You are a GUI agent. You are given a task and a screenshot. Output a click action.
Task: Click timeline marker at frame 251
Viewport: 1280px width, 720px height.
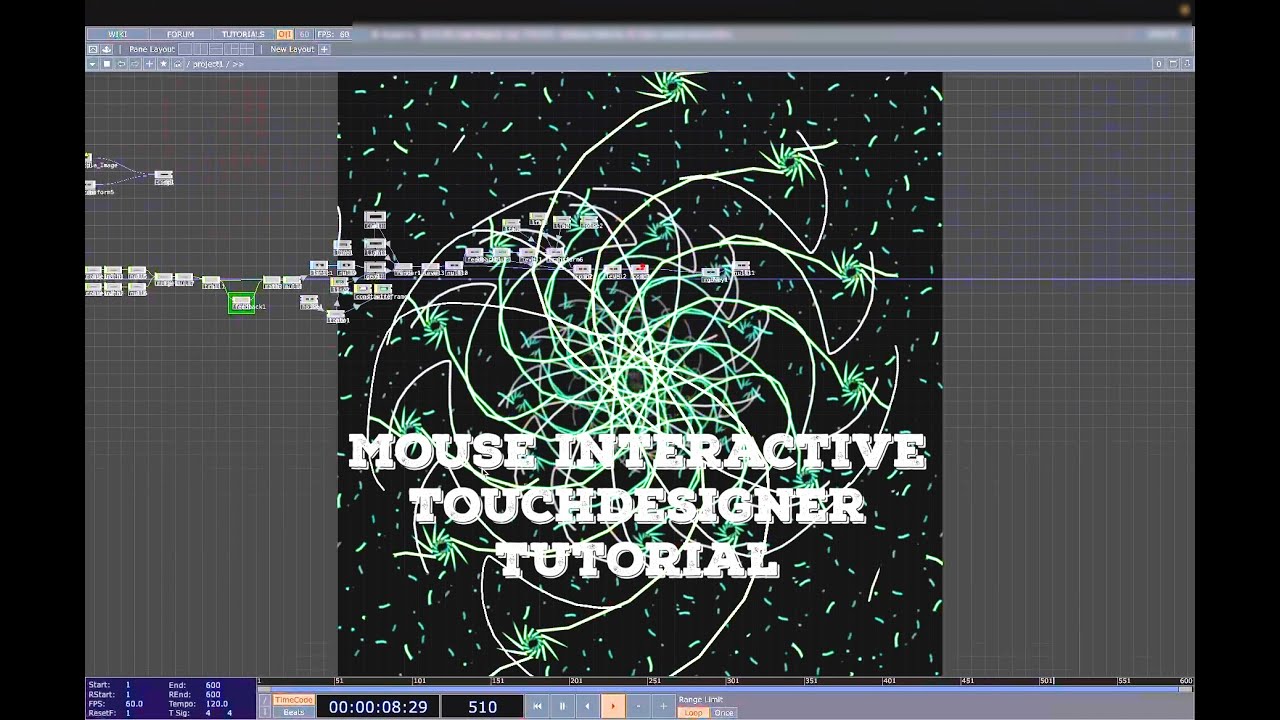pyautogui.click(x=654, y=681)
